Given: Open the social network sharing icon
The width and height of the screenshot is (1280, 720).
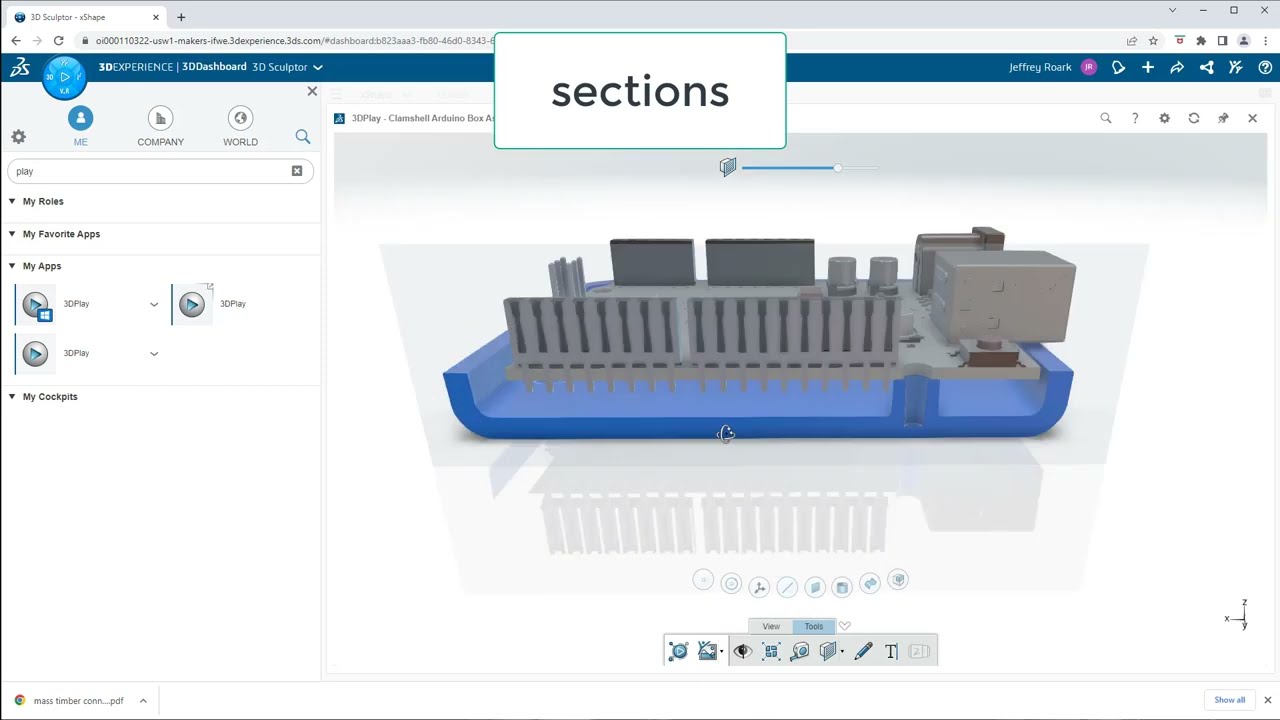Looking at the screenshot, I should [x=1207, y=67].
